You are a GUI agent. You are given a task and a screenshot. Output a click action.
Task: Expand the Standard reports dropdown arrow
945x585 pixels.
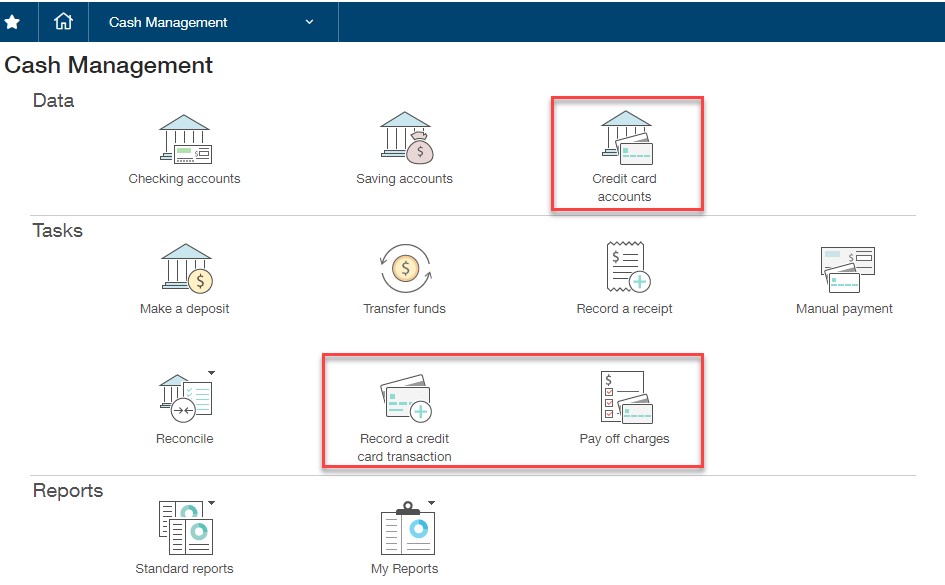coord(211,503)
